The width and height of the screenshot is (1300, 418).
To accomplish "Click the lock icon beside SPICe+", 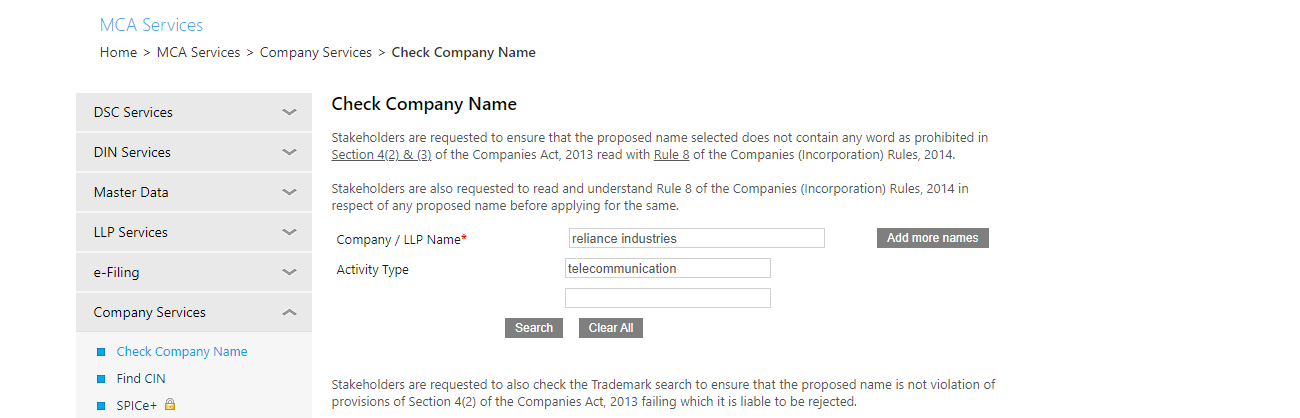I will tap(170, 405).
